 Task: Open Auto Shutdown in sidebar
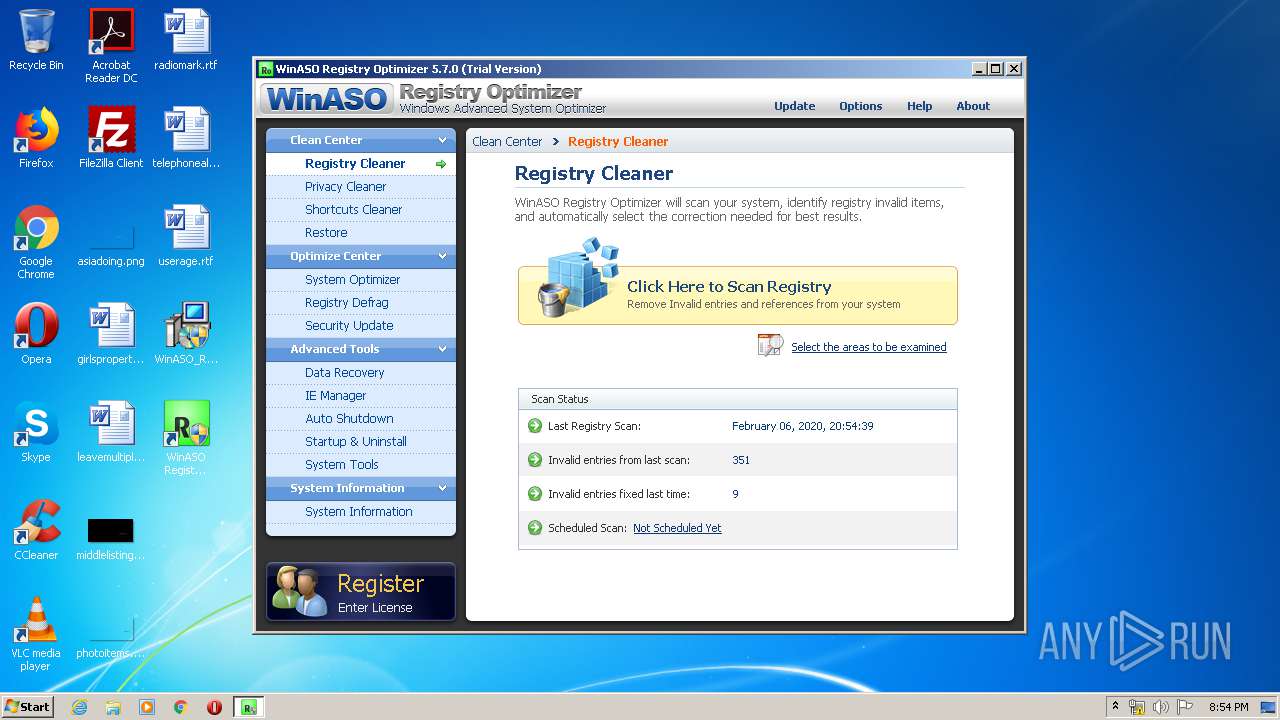360,418
